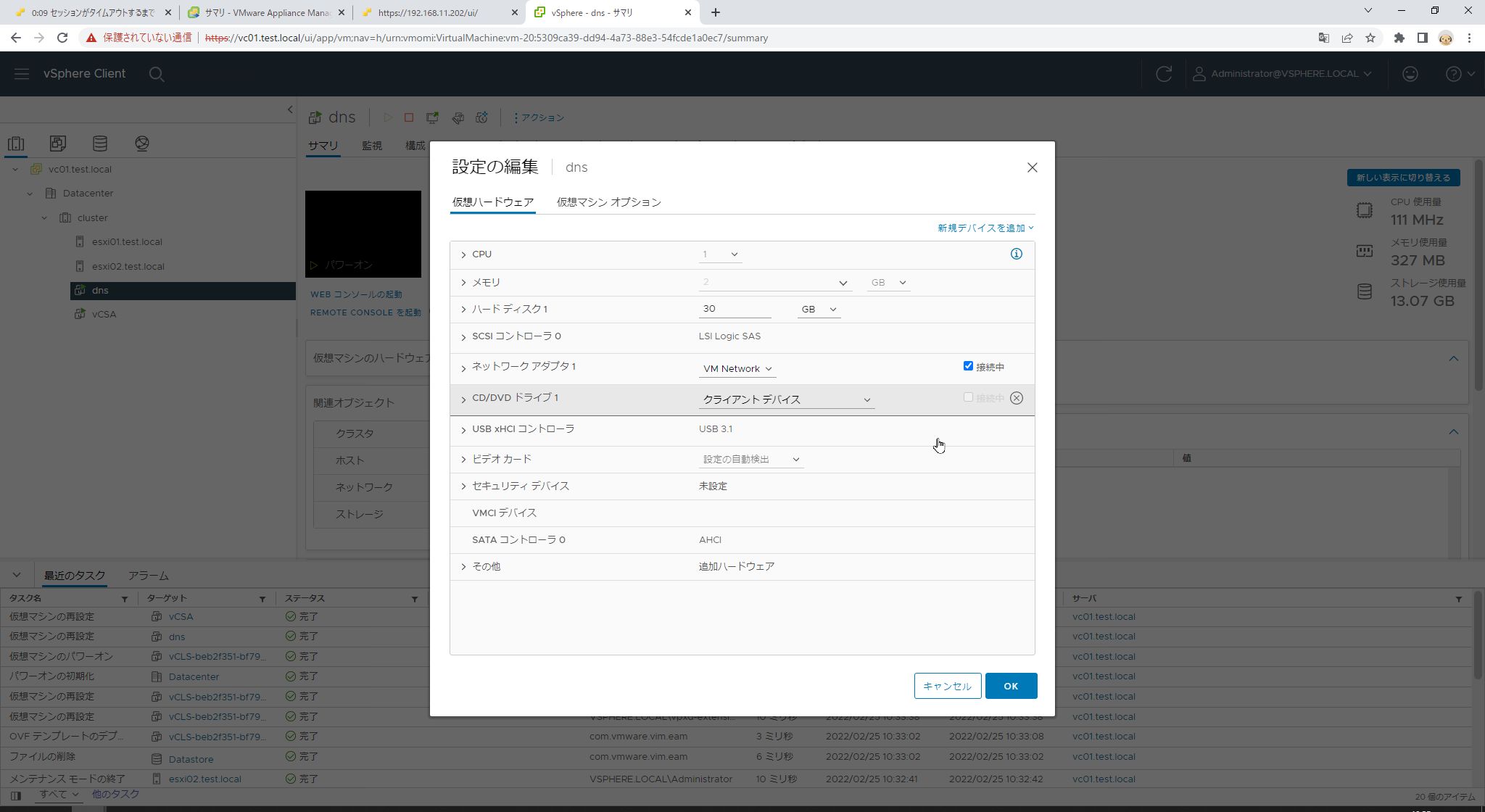1485x812 pixels.
Task: Click the launch console icon in toolbar
Action: coord(433,117)
